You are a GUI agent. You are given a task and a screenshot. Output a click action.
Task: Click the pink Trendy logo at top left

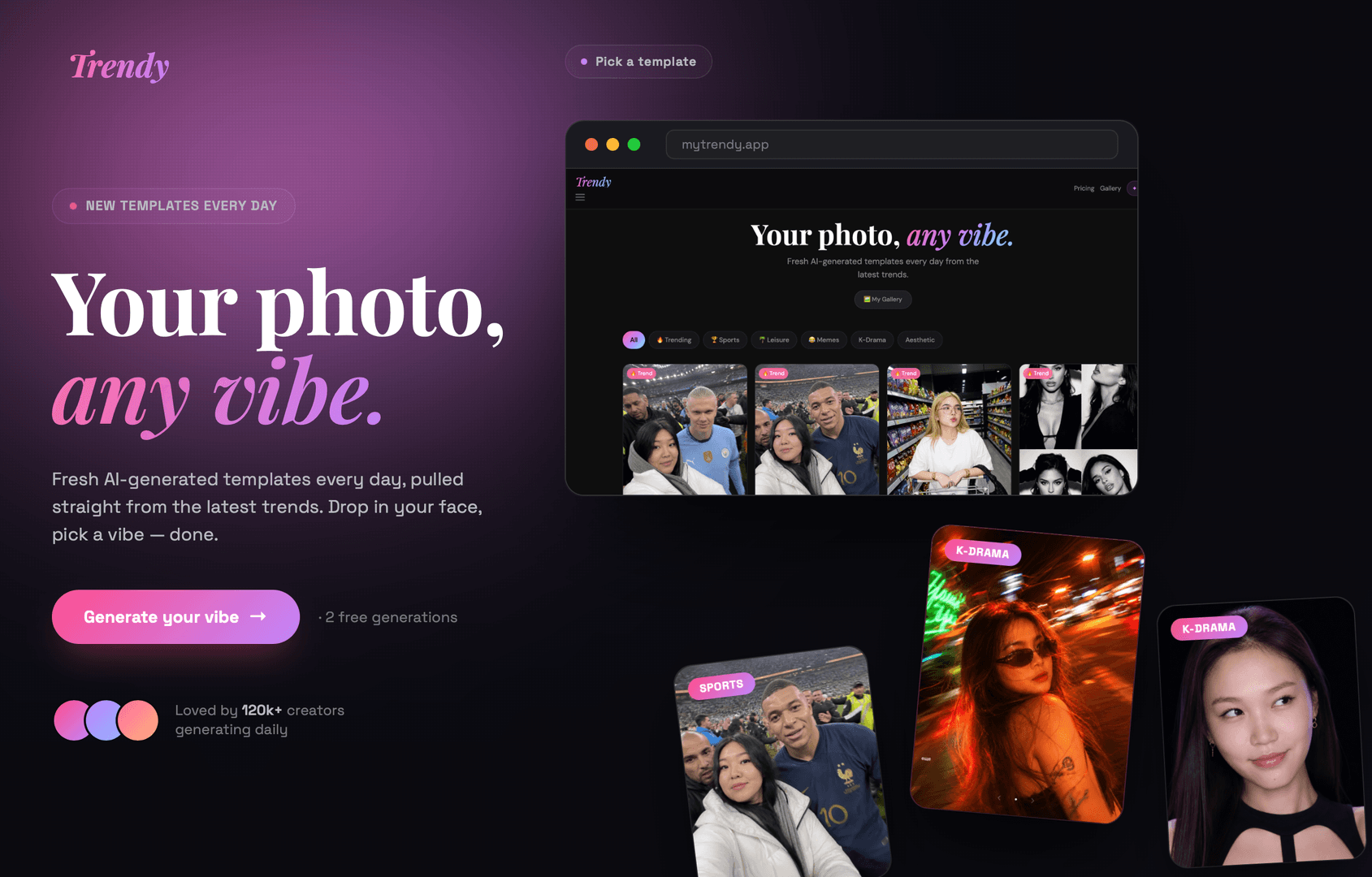pos(119,66)
